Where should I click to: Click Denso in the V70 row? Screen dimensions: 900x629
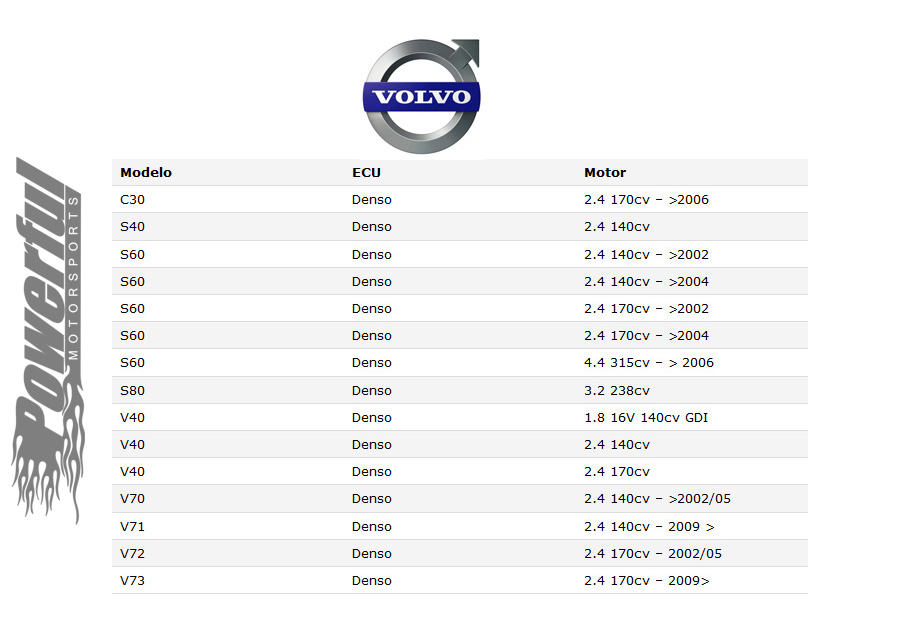pyautogui.click(x=371, y=499)
